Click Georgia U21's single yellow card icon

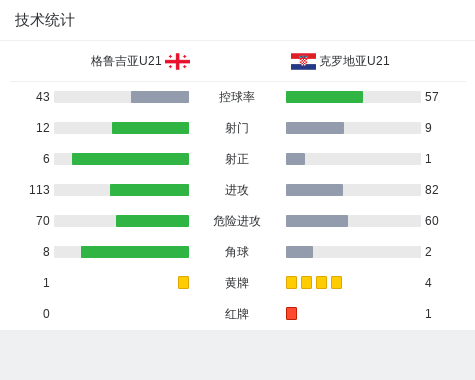(x=183, y=282)
